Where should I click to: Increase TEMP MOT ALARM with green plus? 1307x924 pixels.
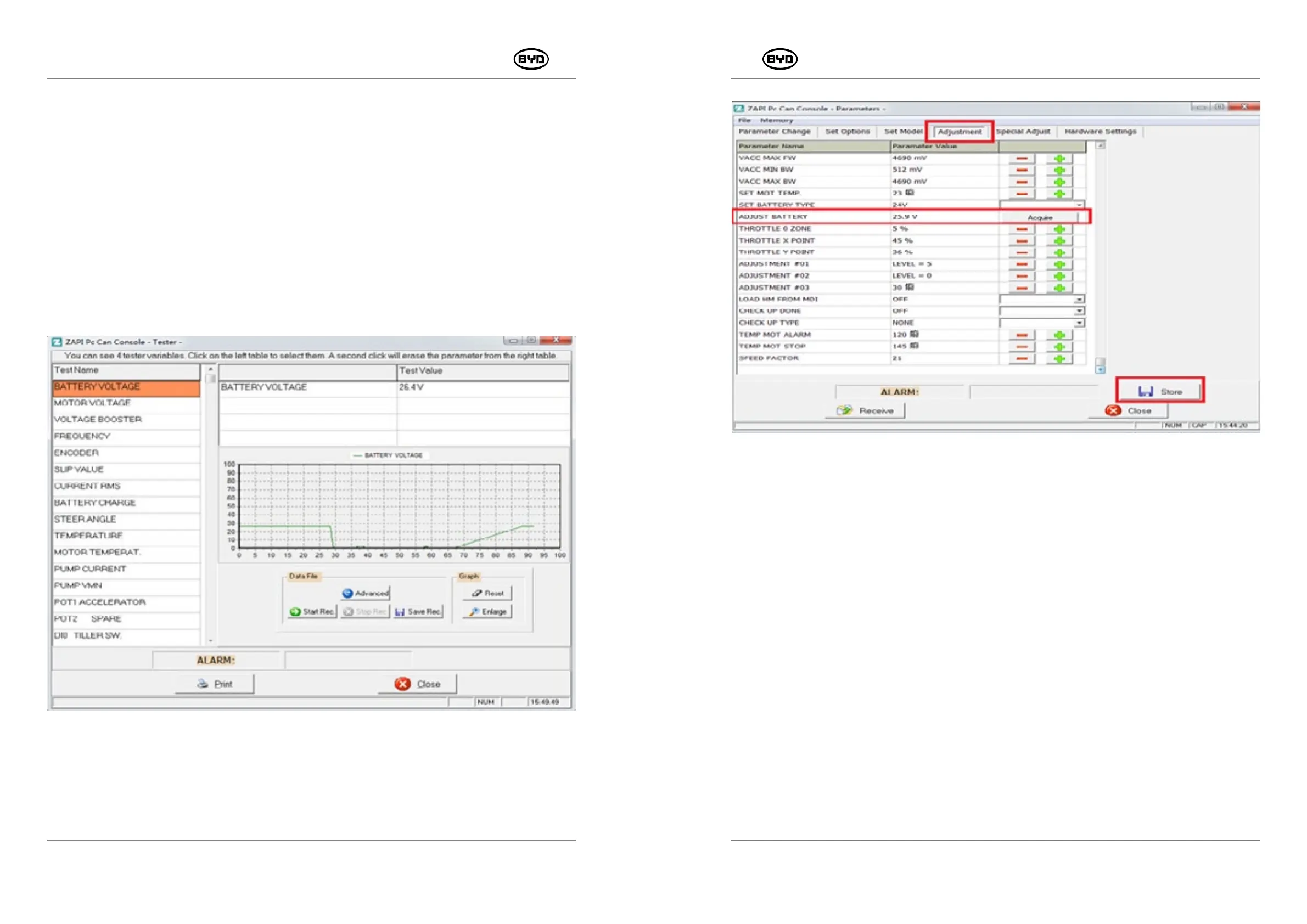click(1059, 335)
